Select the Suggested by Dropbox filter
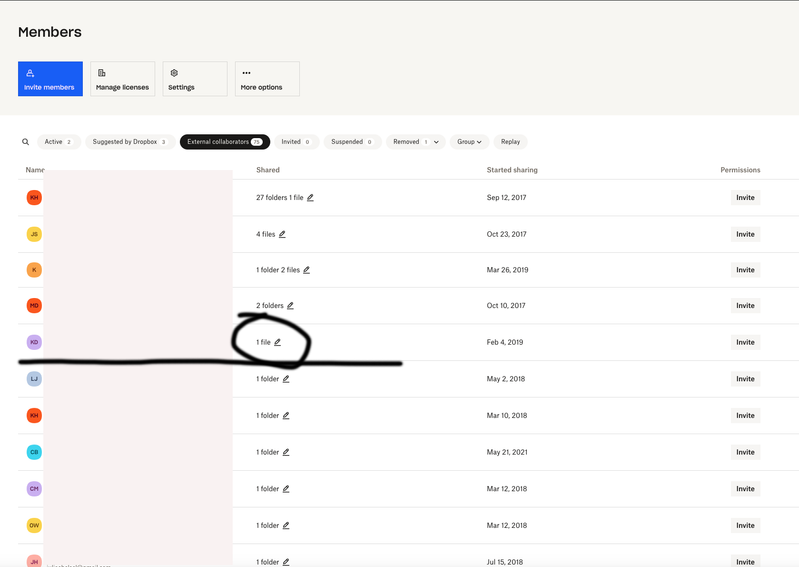Image resolution: width=799 pixels, height=567 pixels. coord(129,142)
